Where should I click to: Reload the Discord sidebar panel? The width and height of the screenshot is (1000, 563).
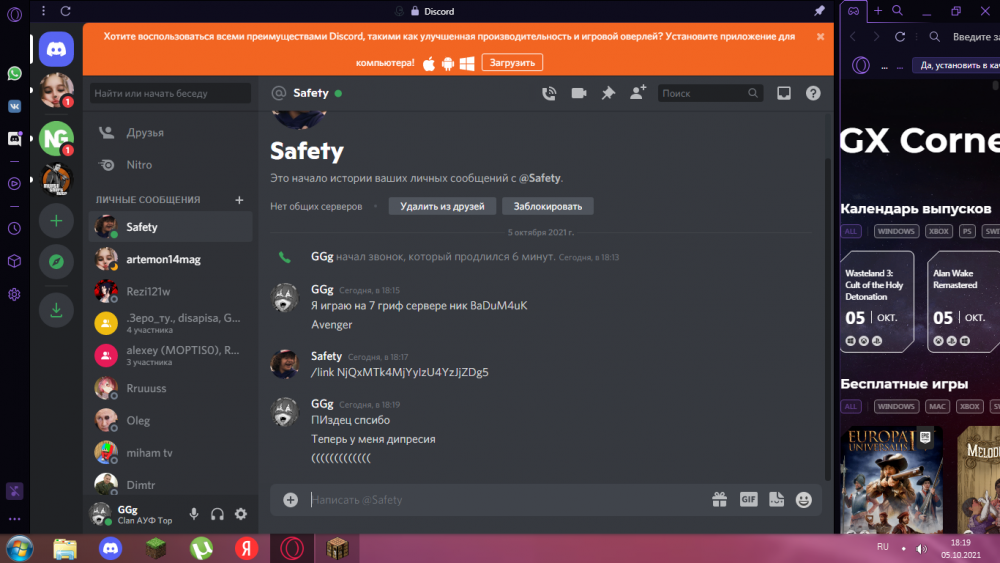pyautogui.click(x=65, y=11)
